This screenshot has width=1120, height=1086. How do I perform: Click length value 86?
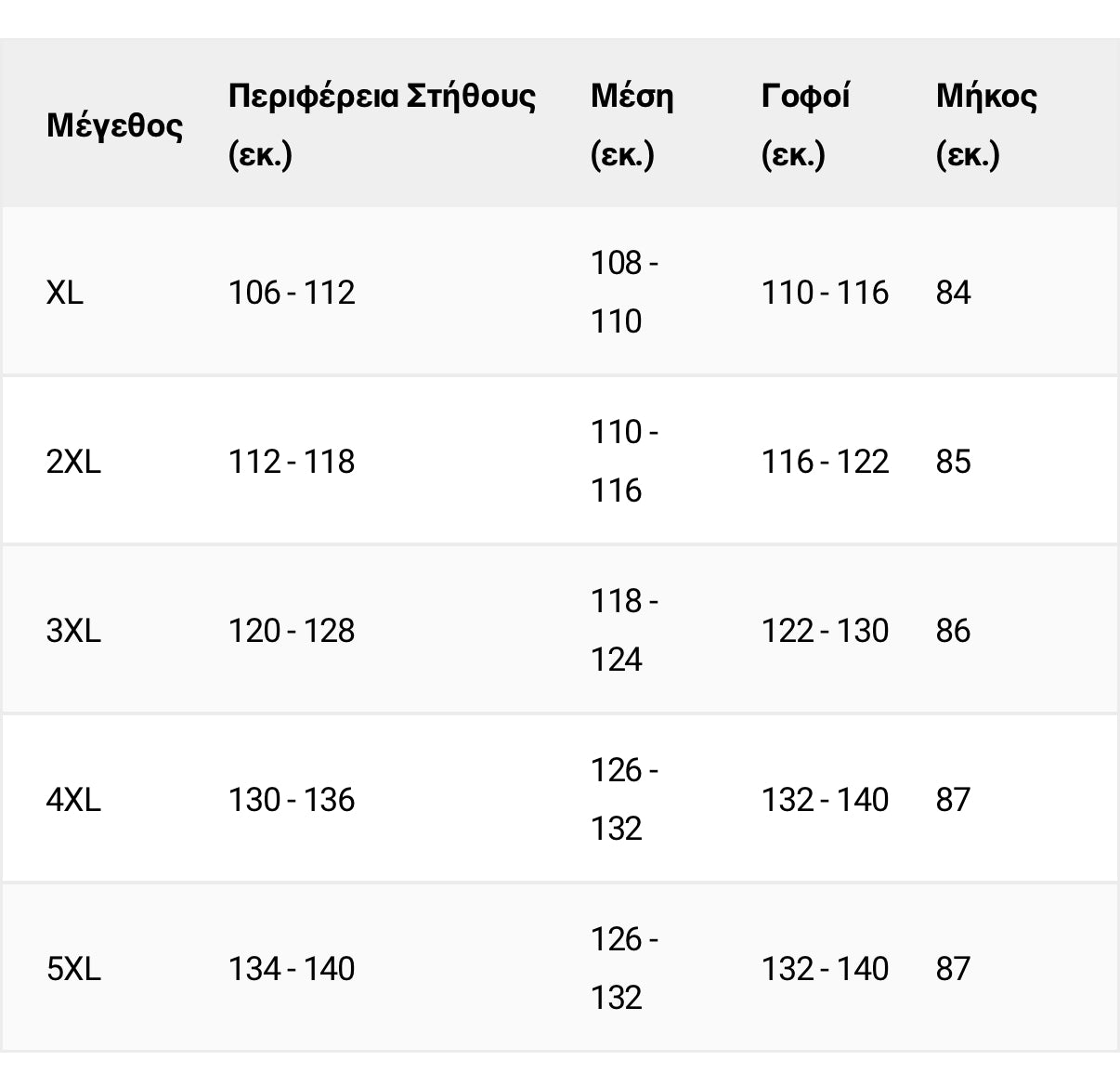pos(953,631)
